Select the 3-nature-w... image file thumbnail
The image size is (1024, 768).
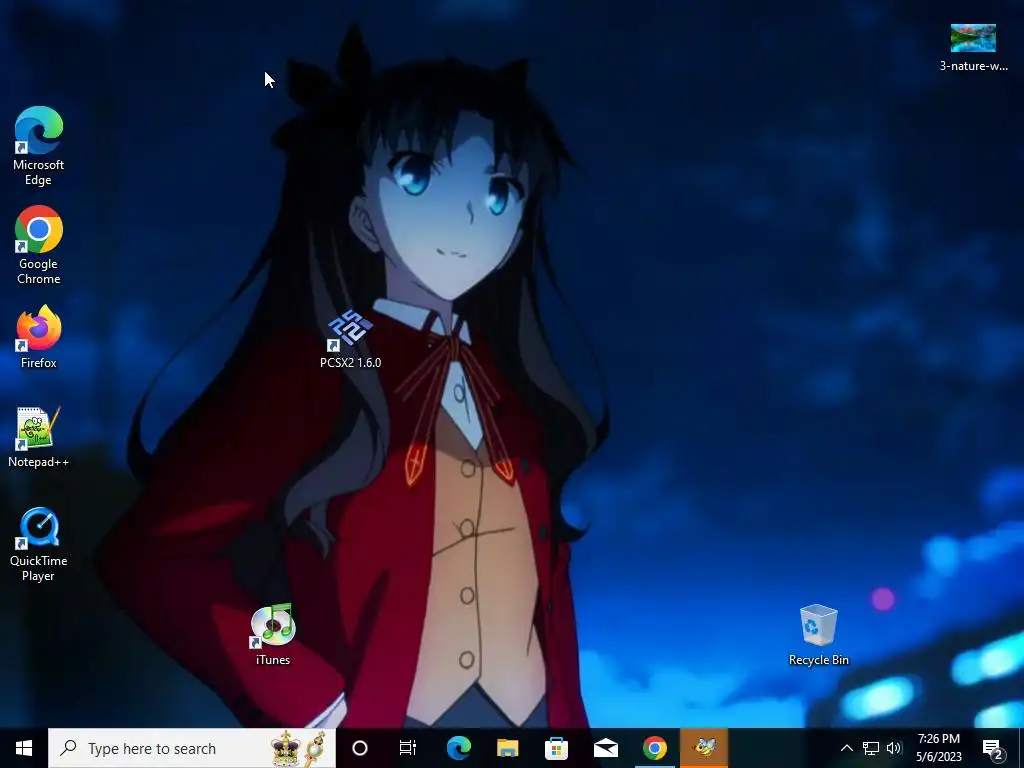973,47
